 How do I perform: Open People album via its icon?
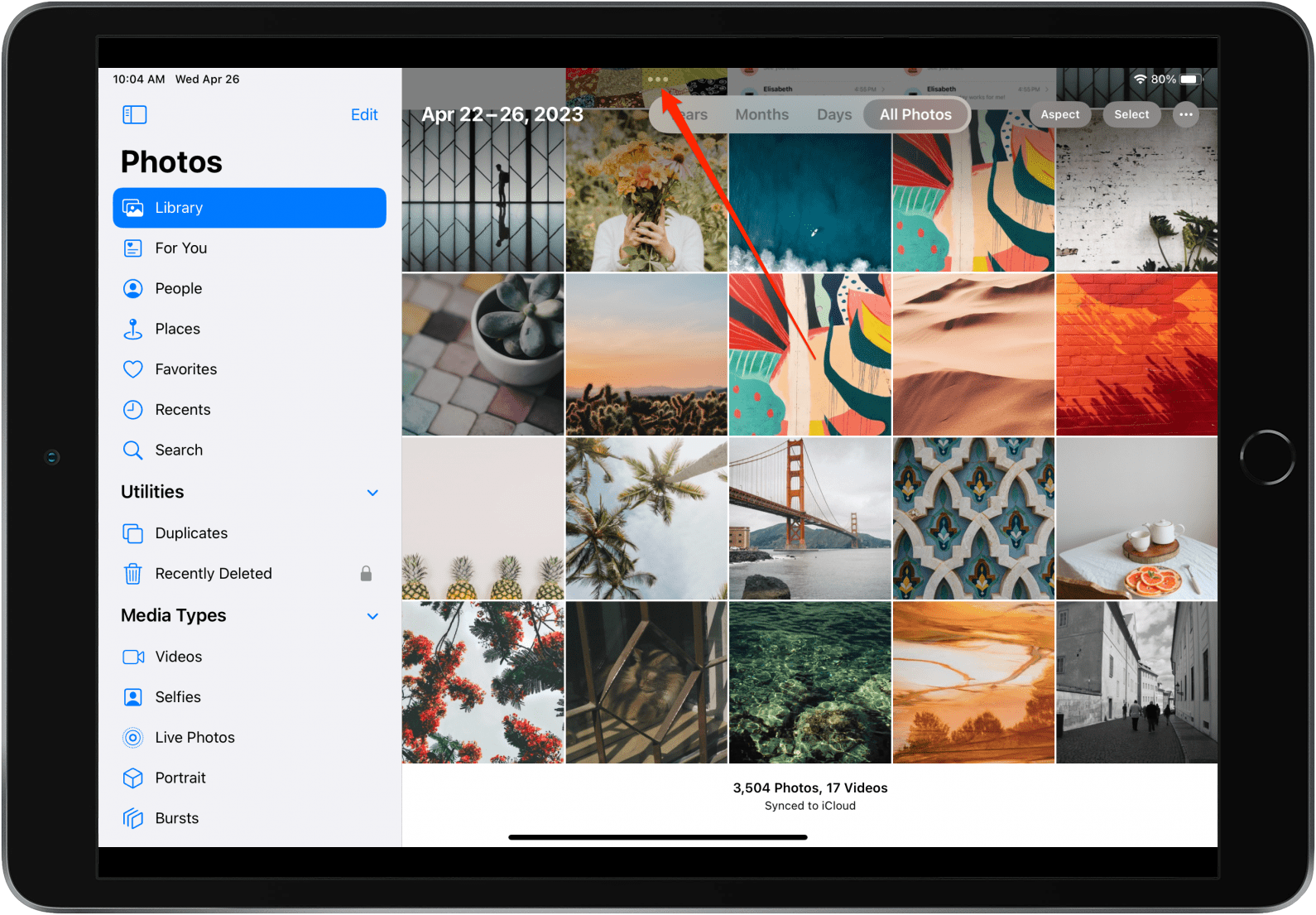[x=132, y=289]
